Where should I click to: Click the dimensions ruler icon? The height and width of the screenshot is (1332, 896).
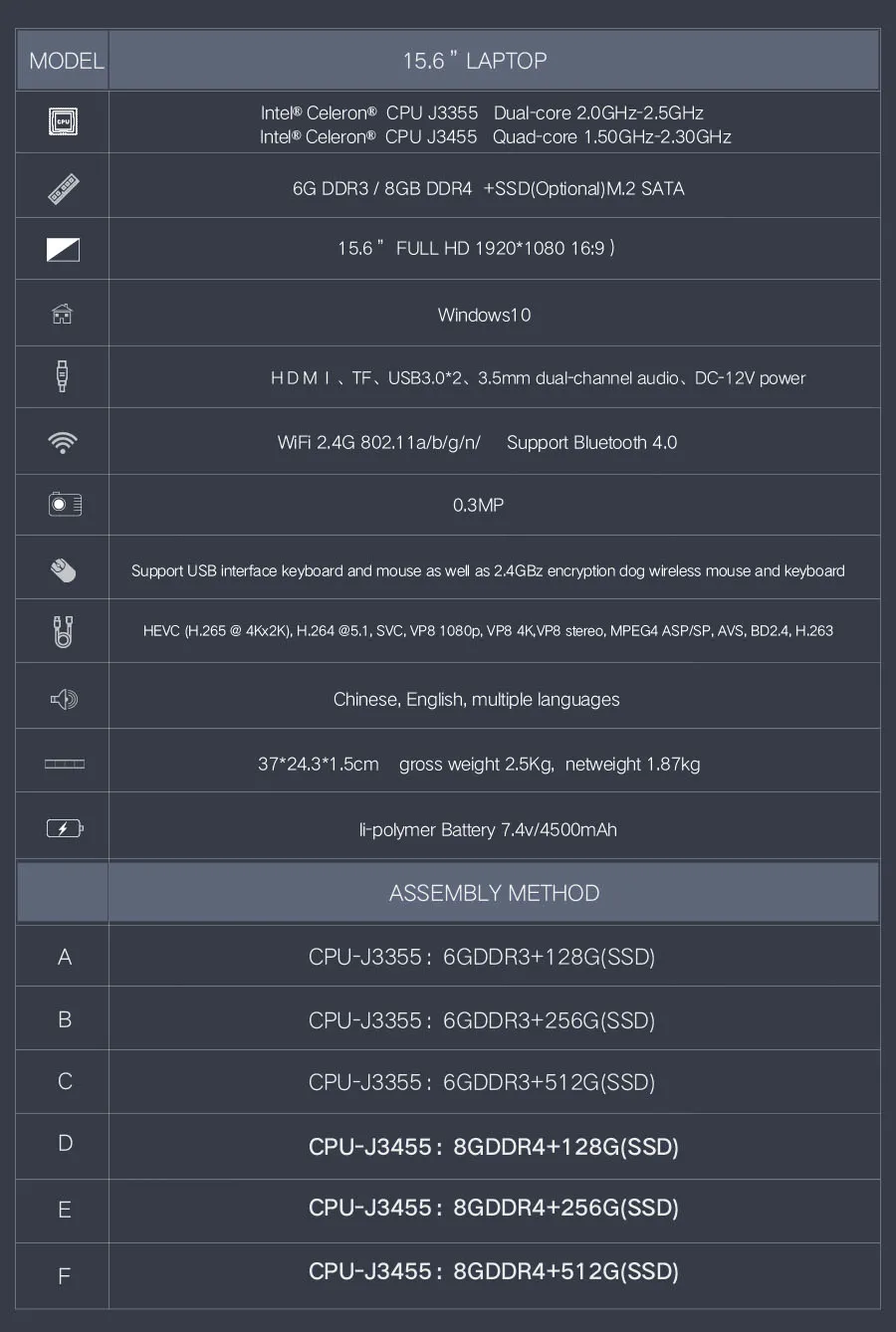click(65, 764)
